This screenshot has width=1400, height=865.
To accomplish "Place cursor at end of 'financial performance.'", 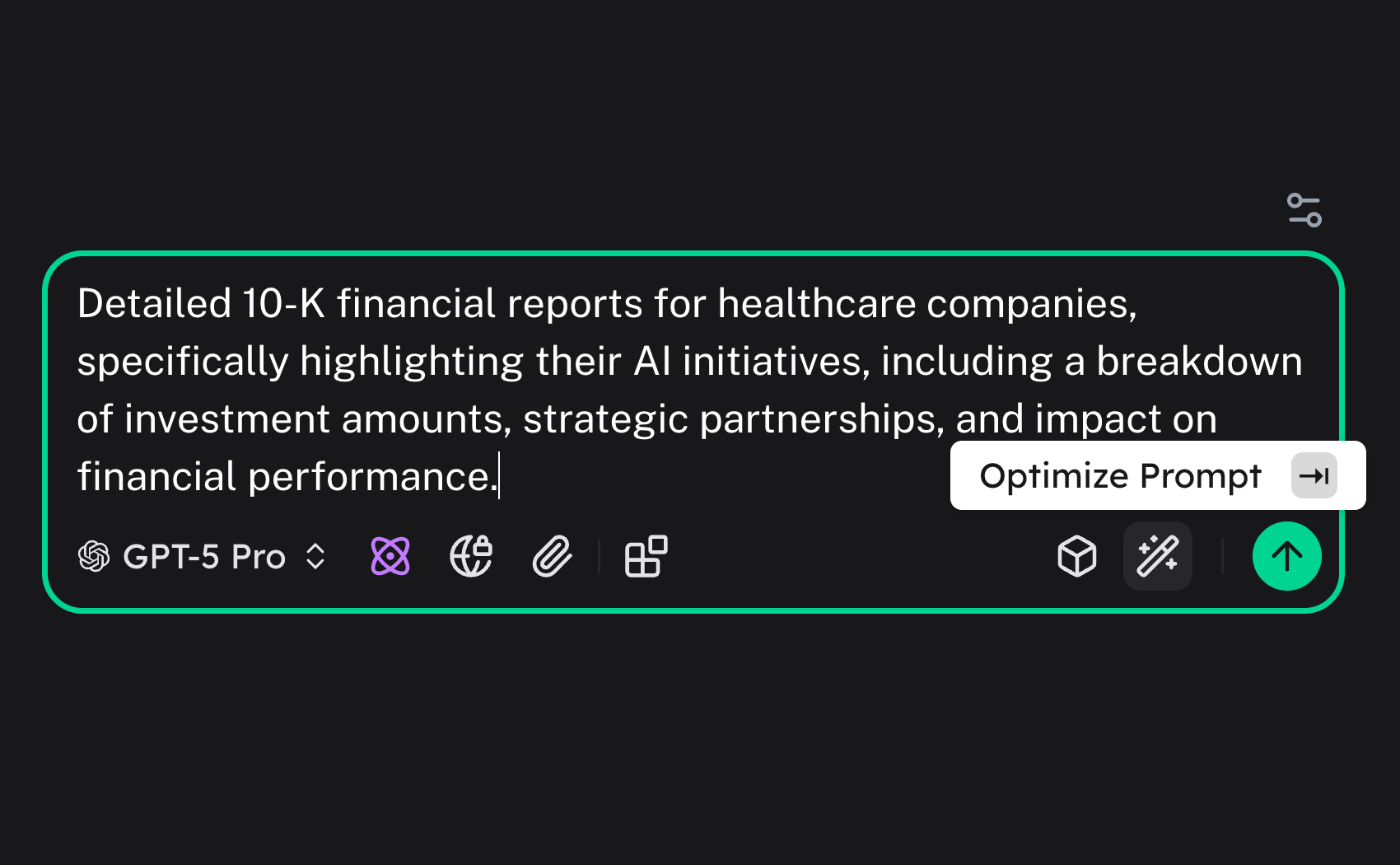I will coord(497,477).
